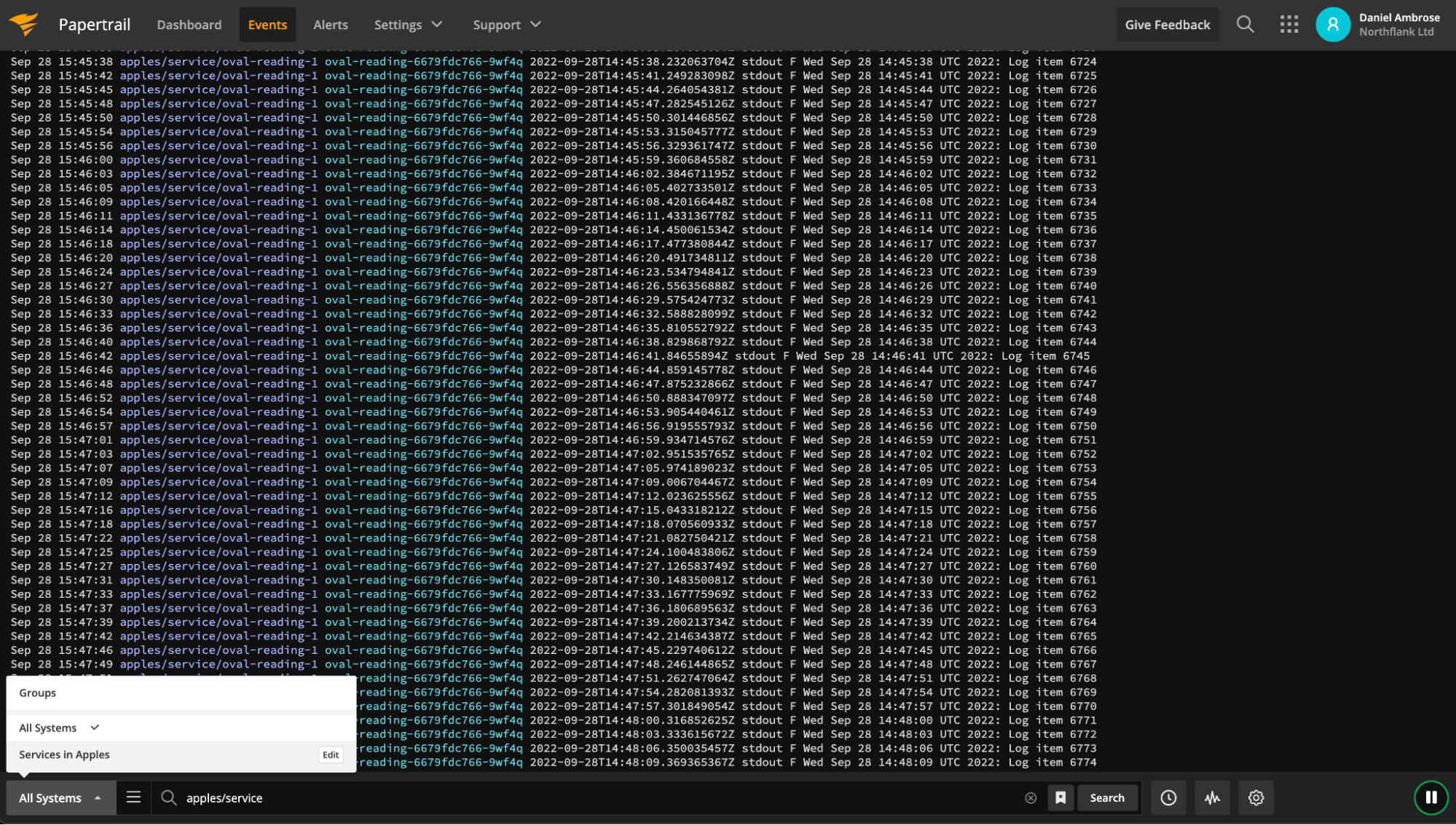Open the apps grid icon
Image resolution: width=1456 pixels, height=825 pixels.
pos(1288,25)
